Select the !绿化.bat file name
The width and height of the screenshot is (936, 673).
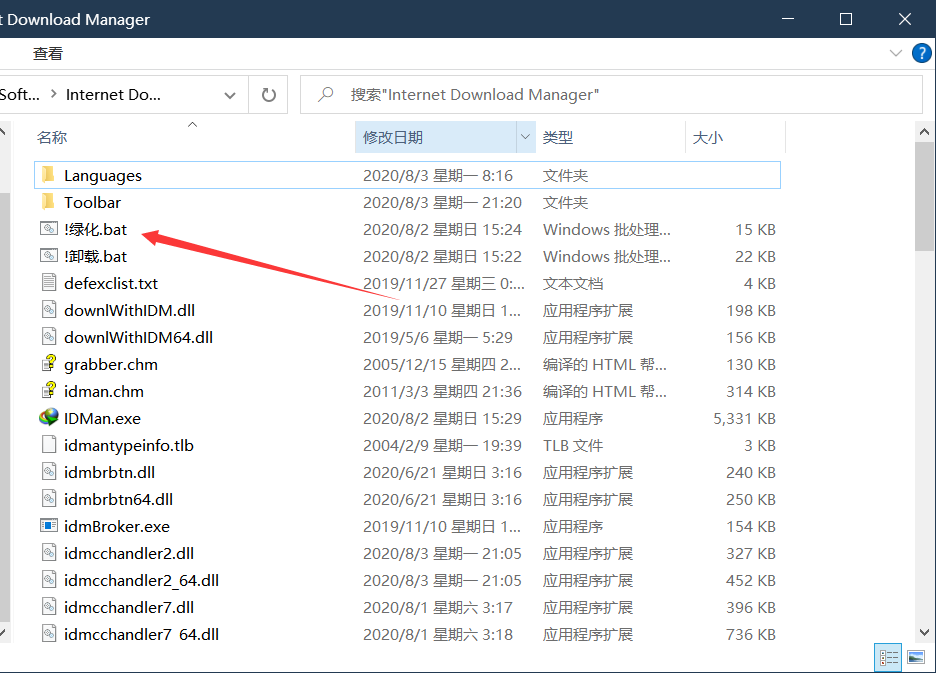click(96, 230)
